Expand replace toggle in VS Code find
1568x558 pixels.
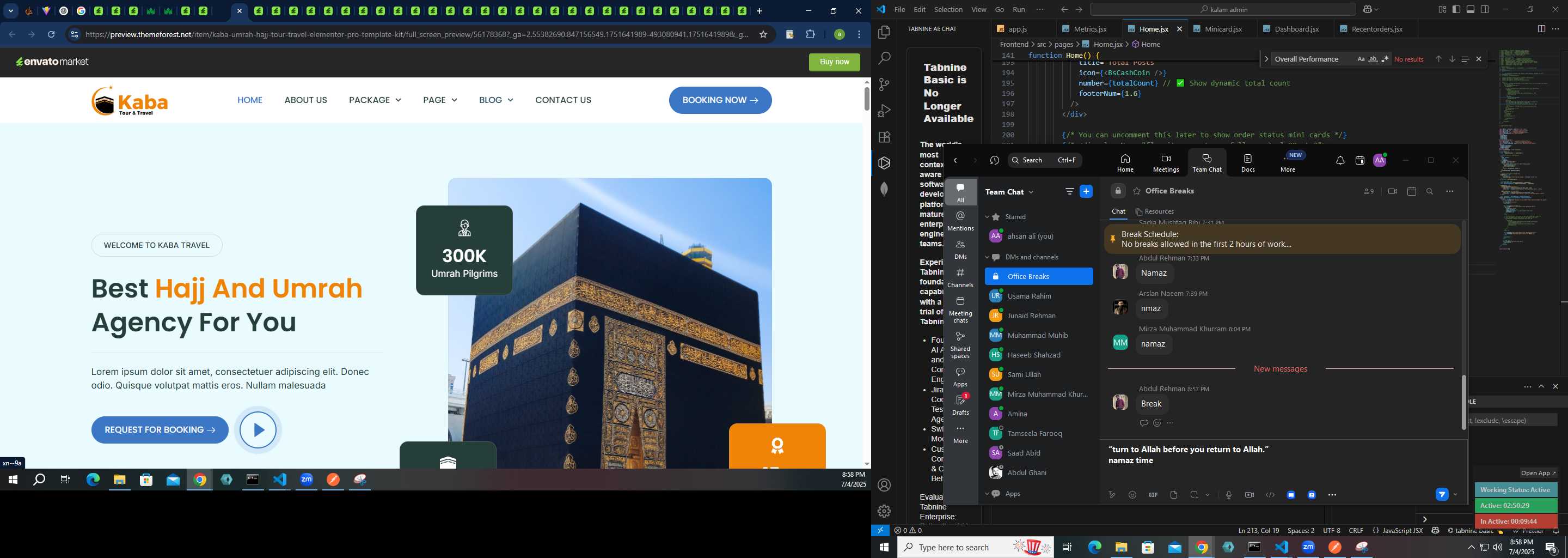tap(1266, 59)
